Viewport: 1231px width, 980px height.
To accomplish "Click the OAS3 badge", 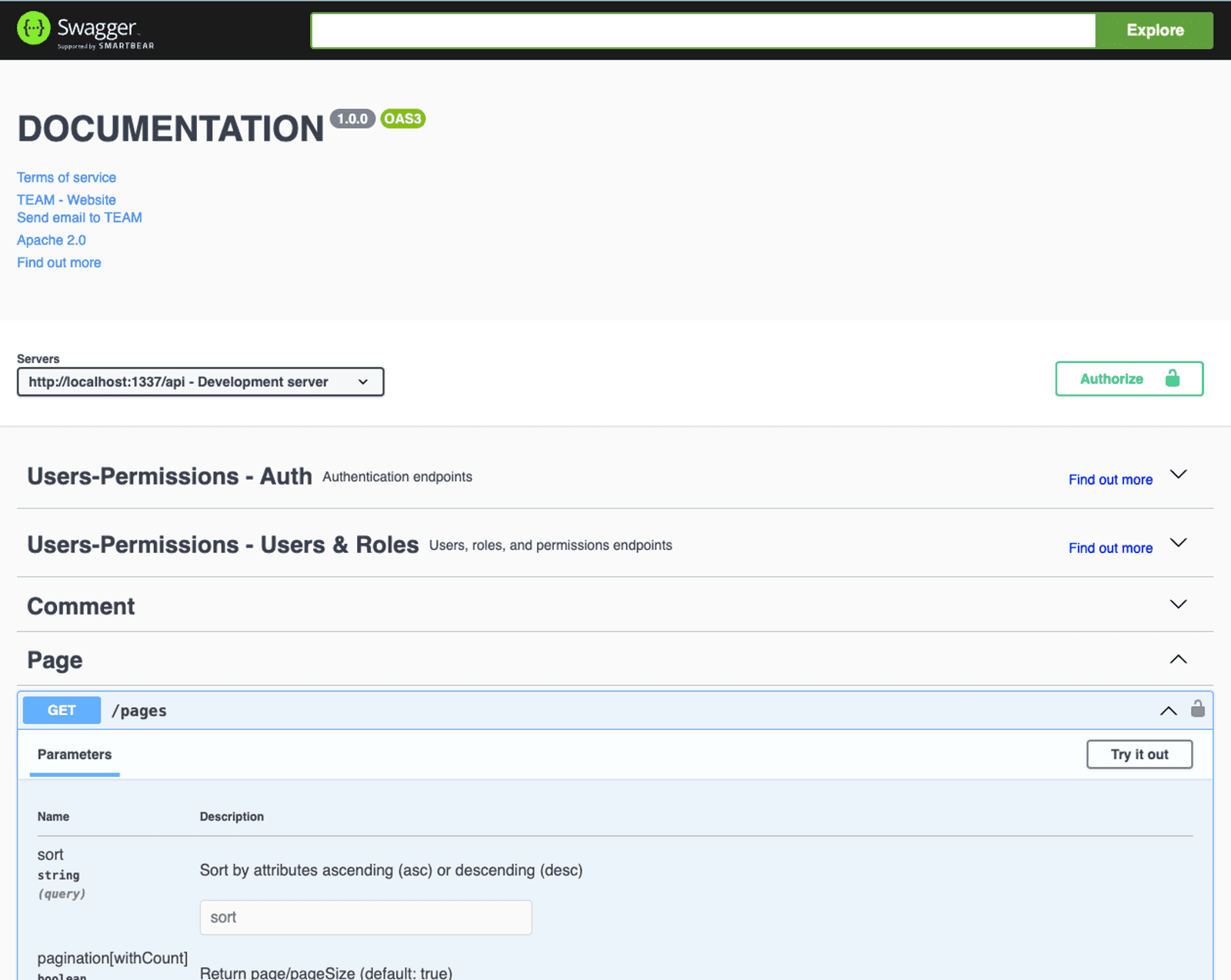I will click(x=402, y=118).
